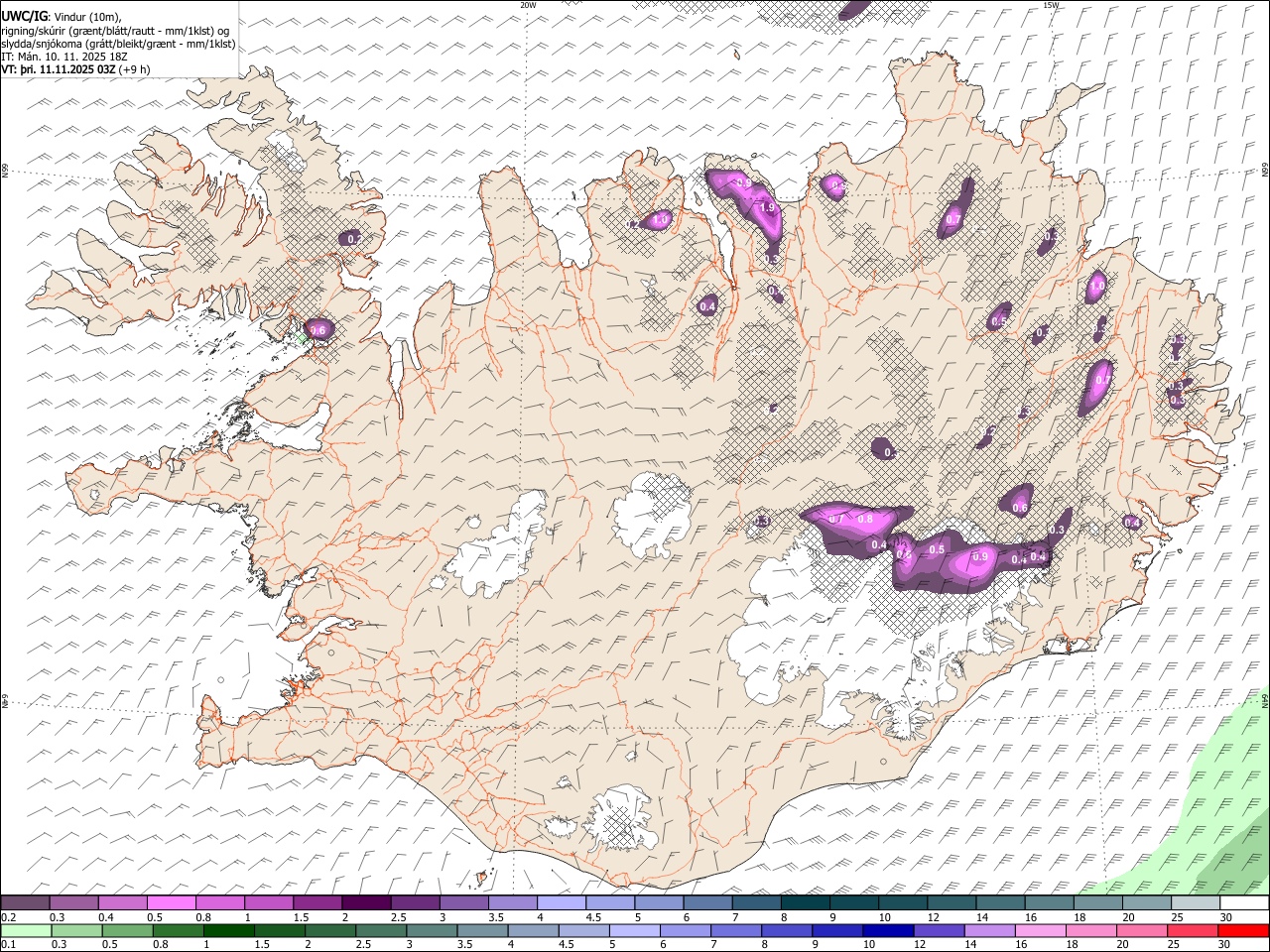Select bottom legend swatch between 6 and 7
Image resolution: width=1270 pixels, height=952 pixels.
686,931
